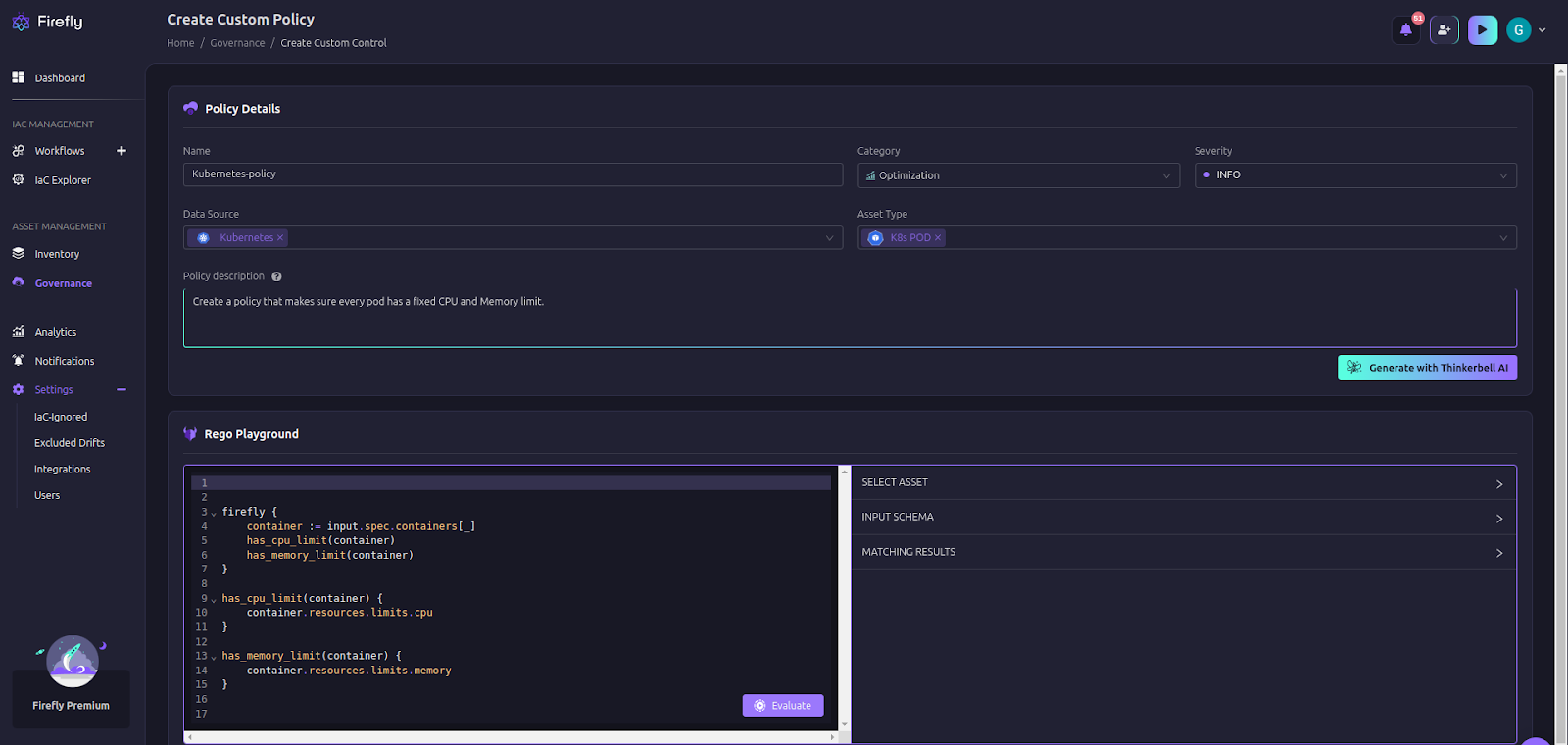
Task: Open the Dashboard sidebar item
Action: click(60, 77)
